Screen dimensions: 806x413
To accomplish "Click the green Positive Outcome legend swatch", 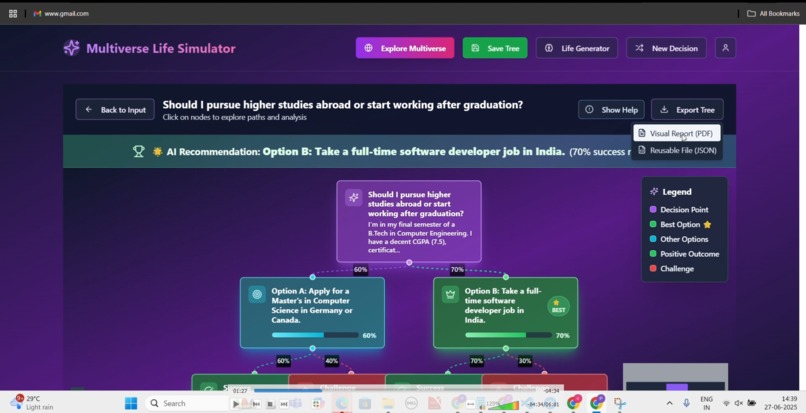I will 653,254.
